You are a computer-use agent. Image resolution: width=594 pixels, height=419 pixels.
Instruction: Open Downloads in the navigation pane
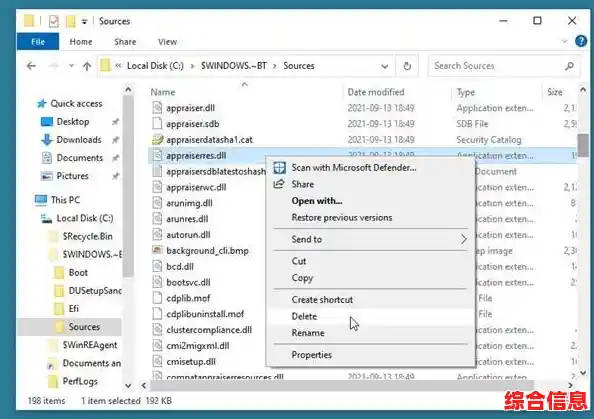(x=79, y=140)
